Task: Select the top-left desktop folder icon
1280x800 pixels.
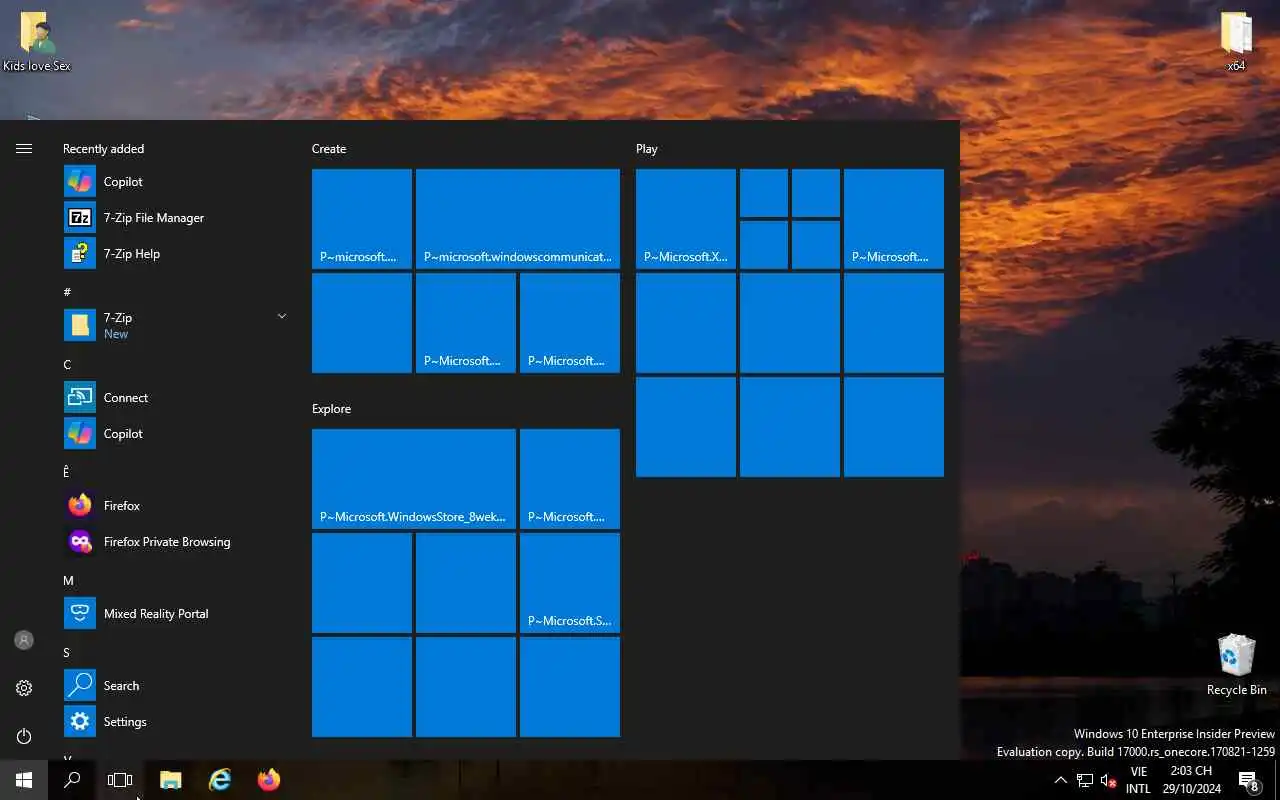Action: (37, 42)
